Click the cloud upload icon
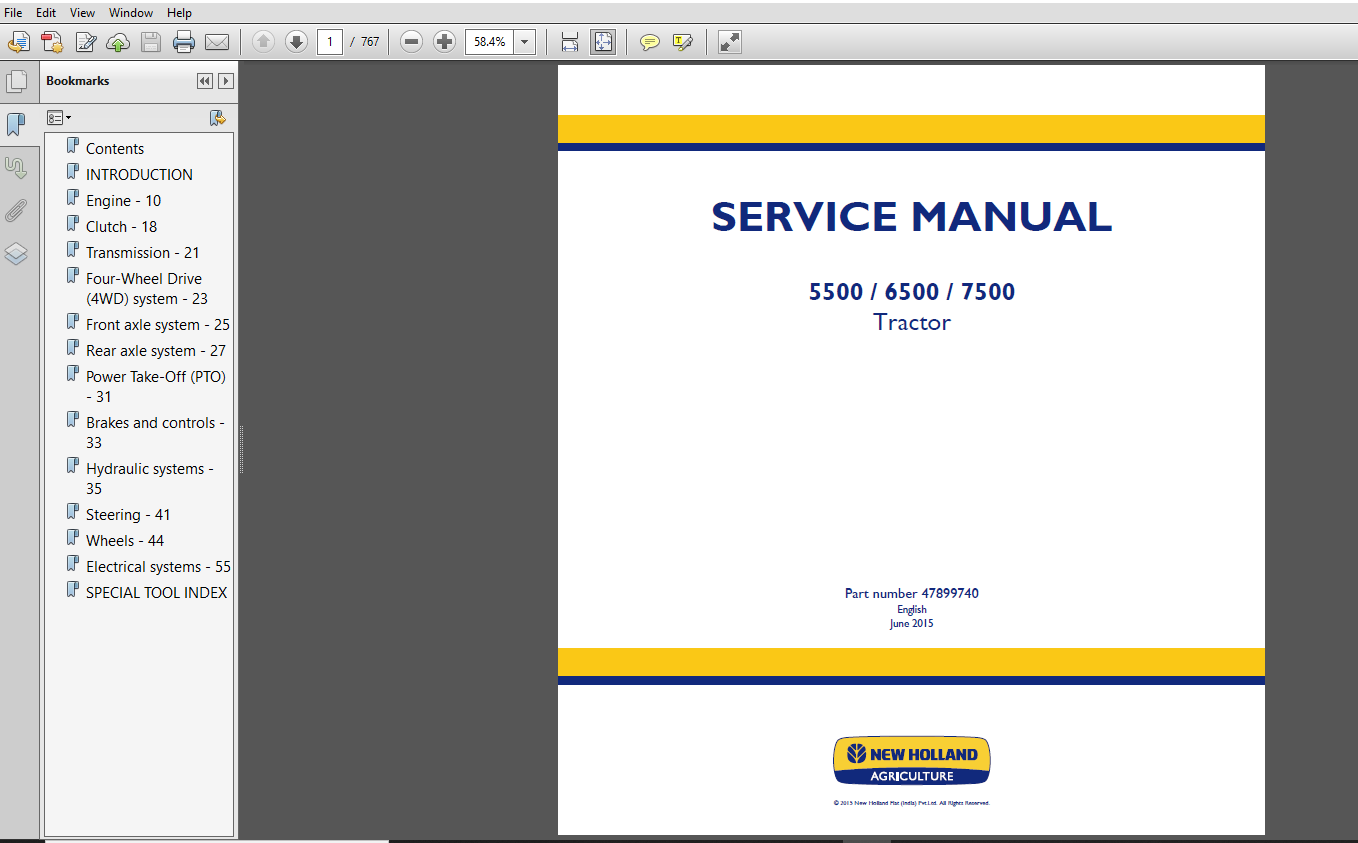The height and width of the screenshot is (843, 1358). (x=118, y=42)
